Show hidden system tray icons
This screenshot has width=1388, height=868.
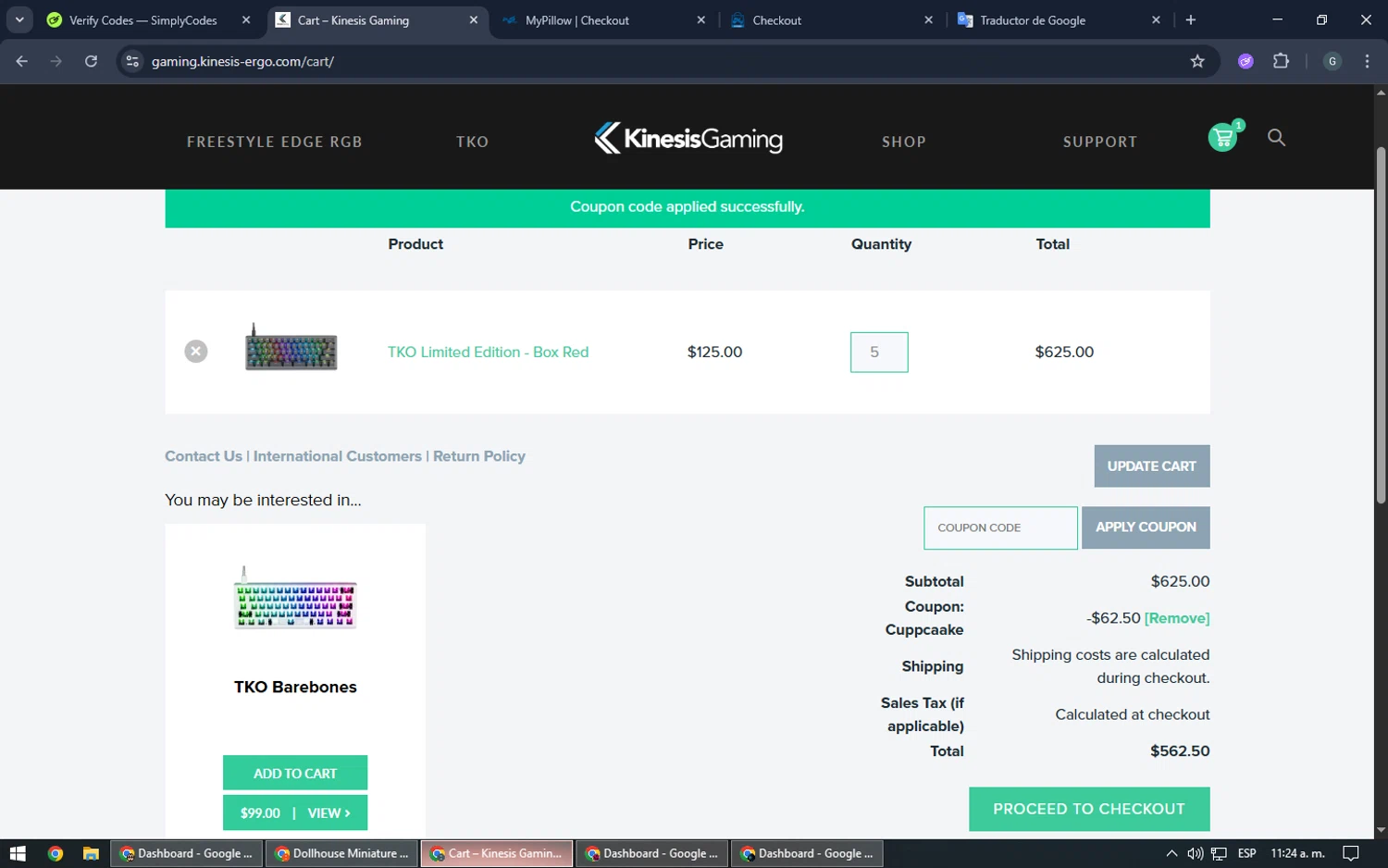(x=1171, y=853)
